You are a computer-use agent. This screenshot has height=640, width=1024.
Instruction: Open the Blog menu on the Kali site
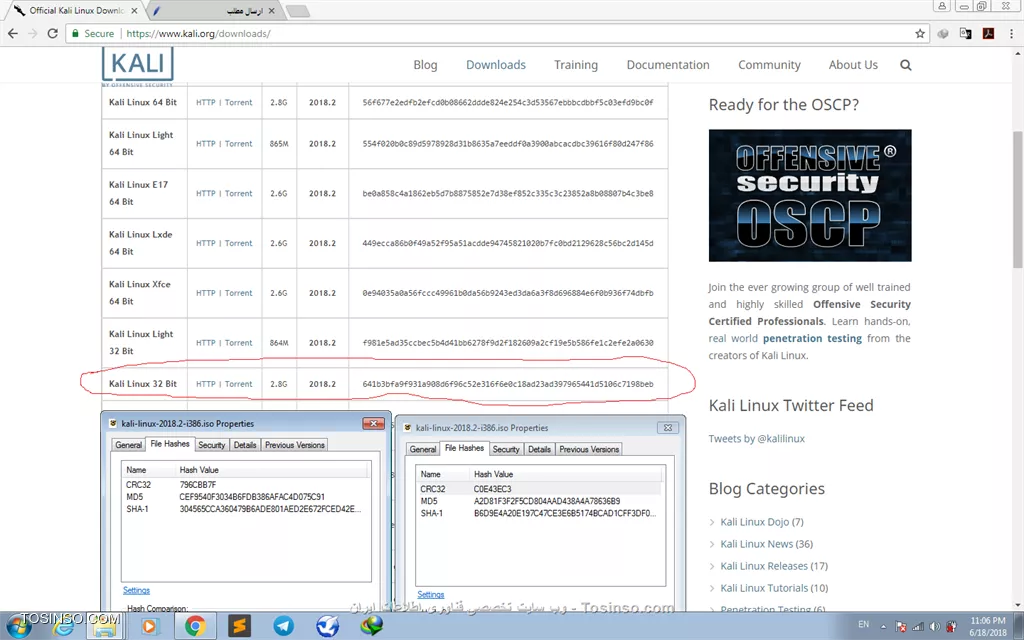(x=425, y=65)
